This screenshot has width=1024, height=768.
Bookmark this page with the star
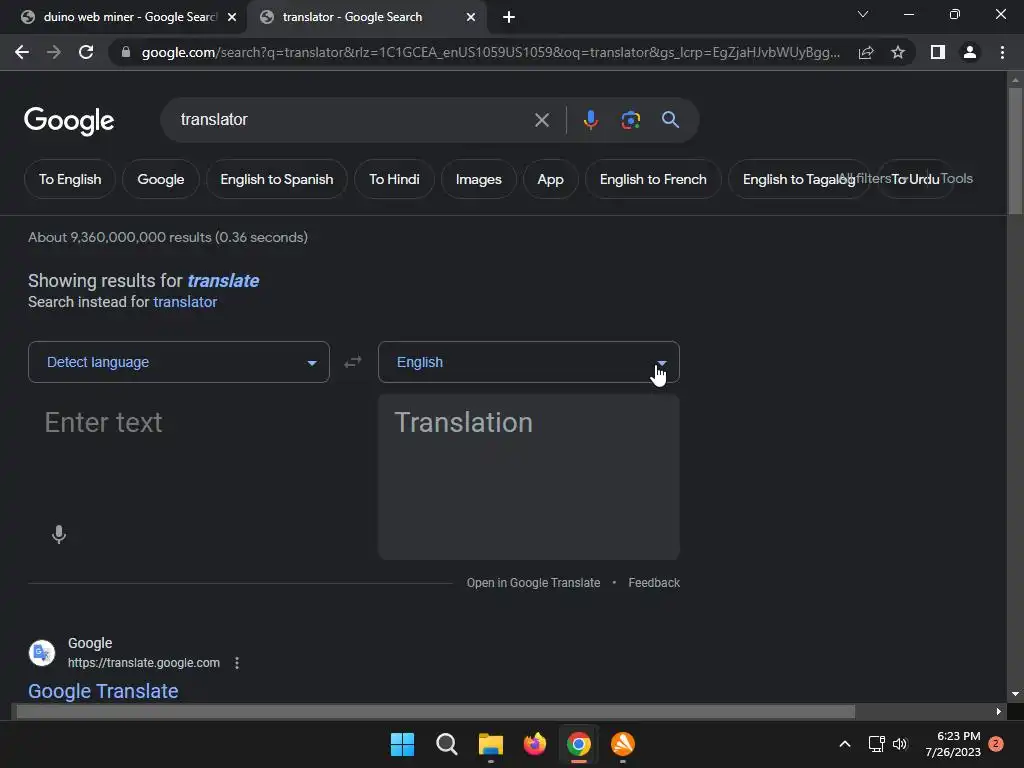[898, 52]
